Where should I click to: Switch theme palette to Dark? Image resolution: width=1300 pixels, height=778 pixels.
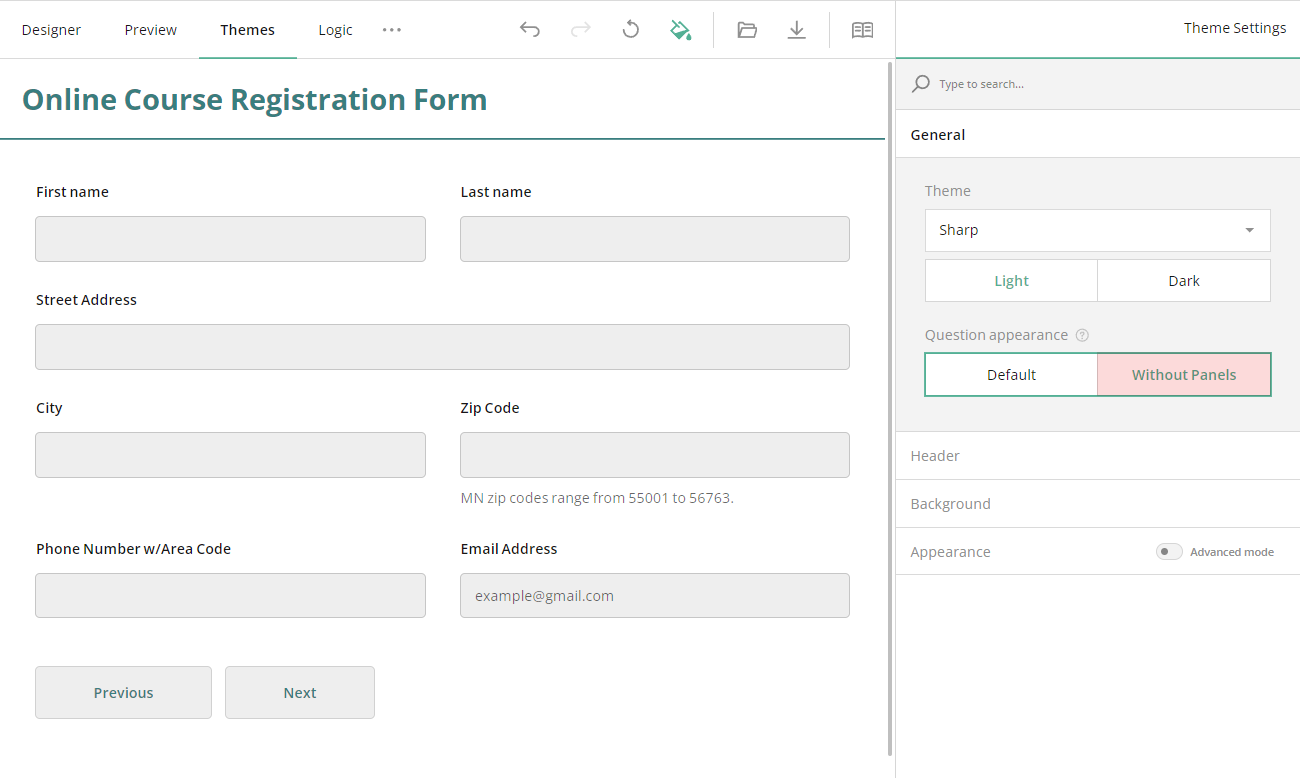coord(1183,280)
